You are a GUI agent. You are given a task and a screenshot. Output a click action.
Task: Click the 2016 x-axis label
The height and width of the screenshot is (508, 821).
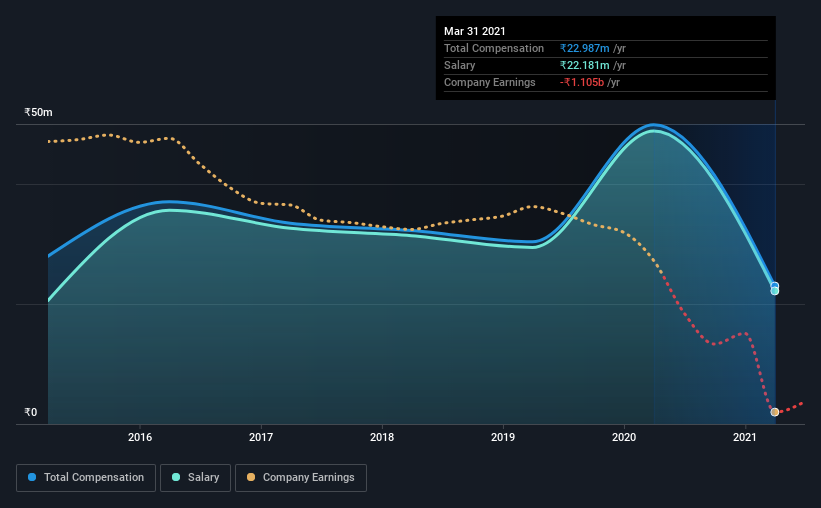[140, 437]
